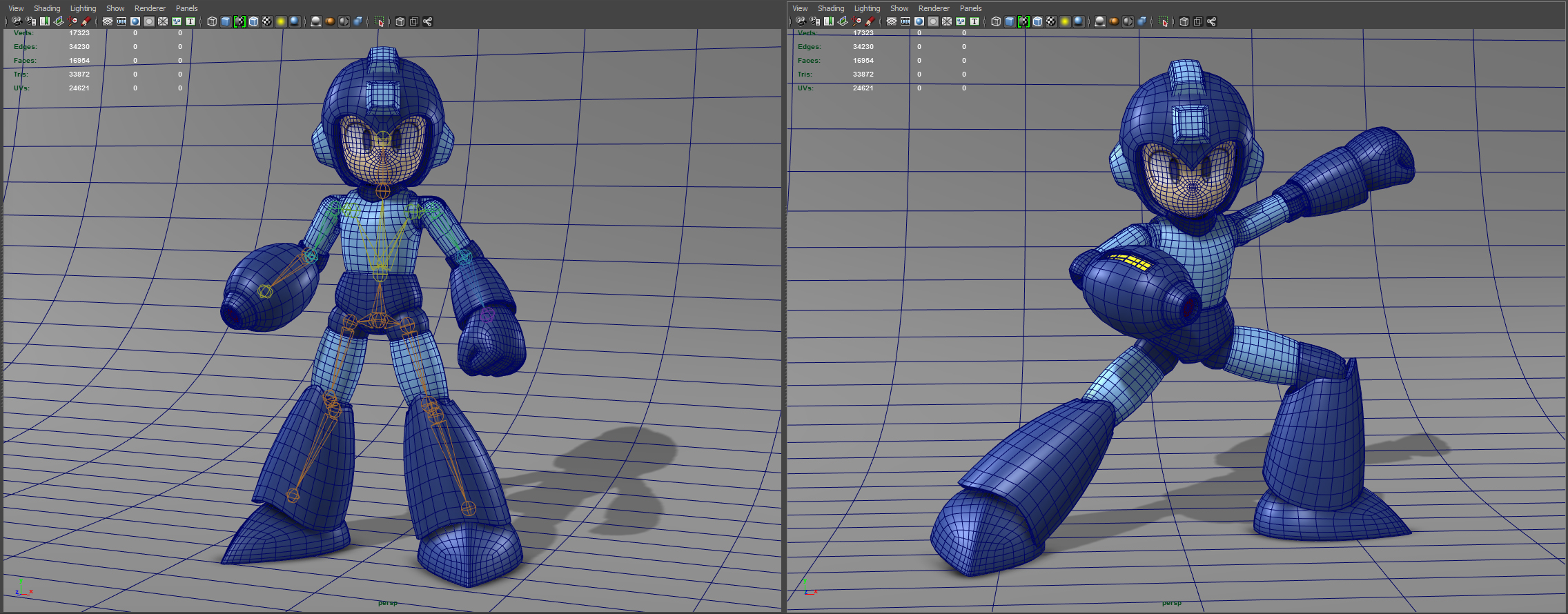
Task: Click Edges label in right viewport stats
Action: coord(810,47)
